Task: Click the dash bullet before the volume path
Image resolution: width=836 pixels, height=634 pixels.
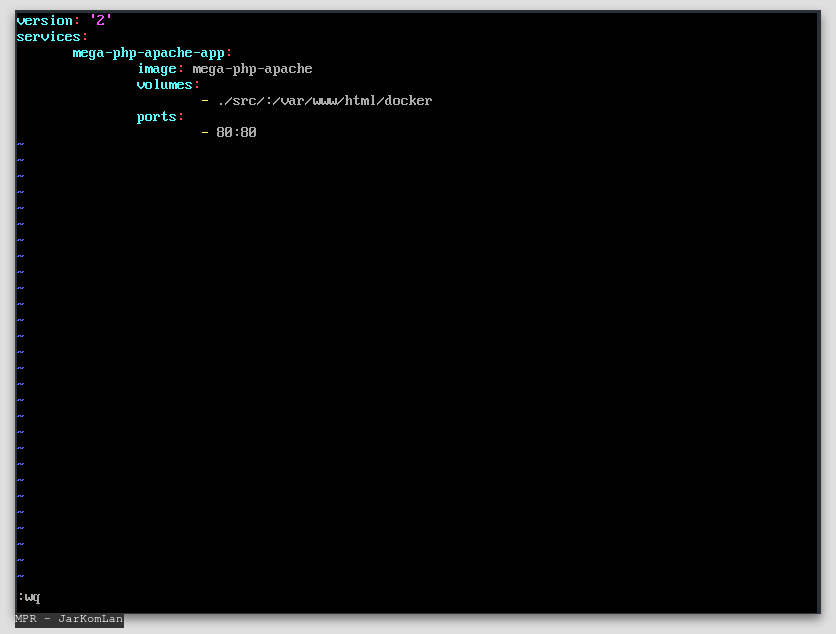Action: coord(204,100)
